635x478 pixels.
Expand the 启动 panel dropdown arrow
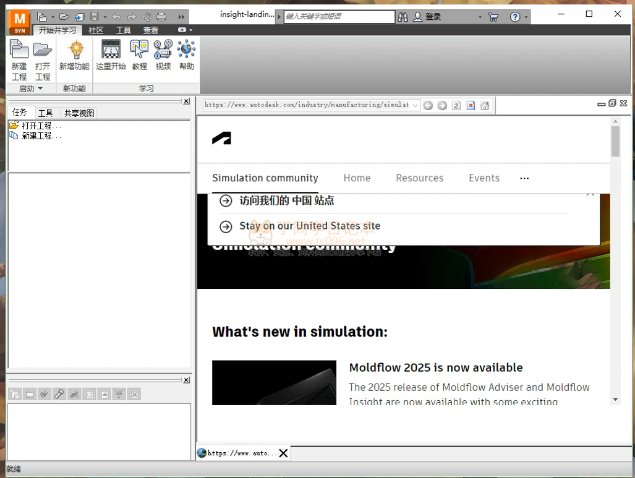40,89
